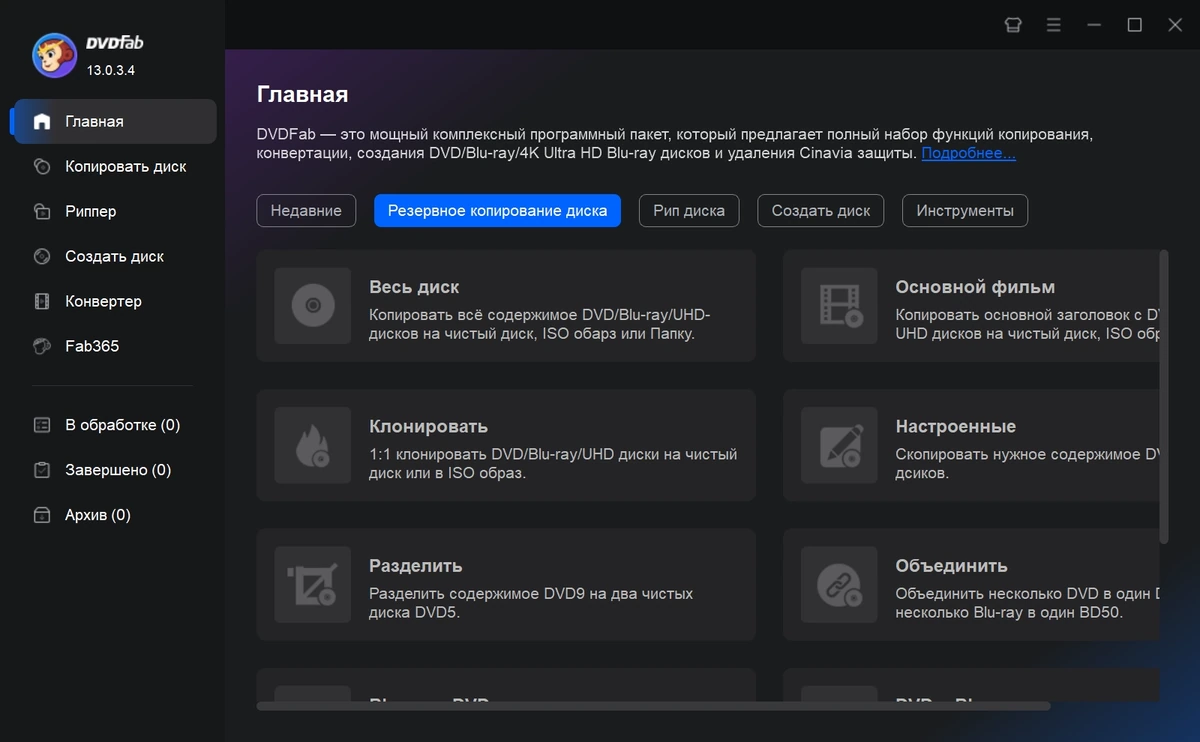
Task: Switch to the Недавние tab
Action: click(306, 211)
